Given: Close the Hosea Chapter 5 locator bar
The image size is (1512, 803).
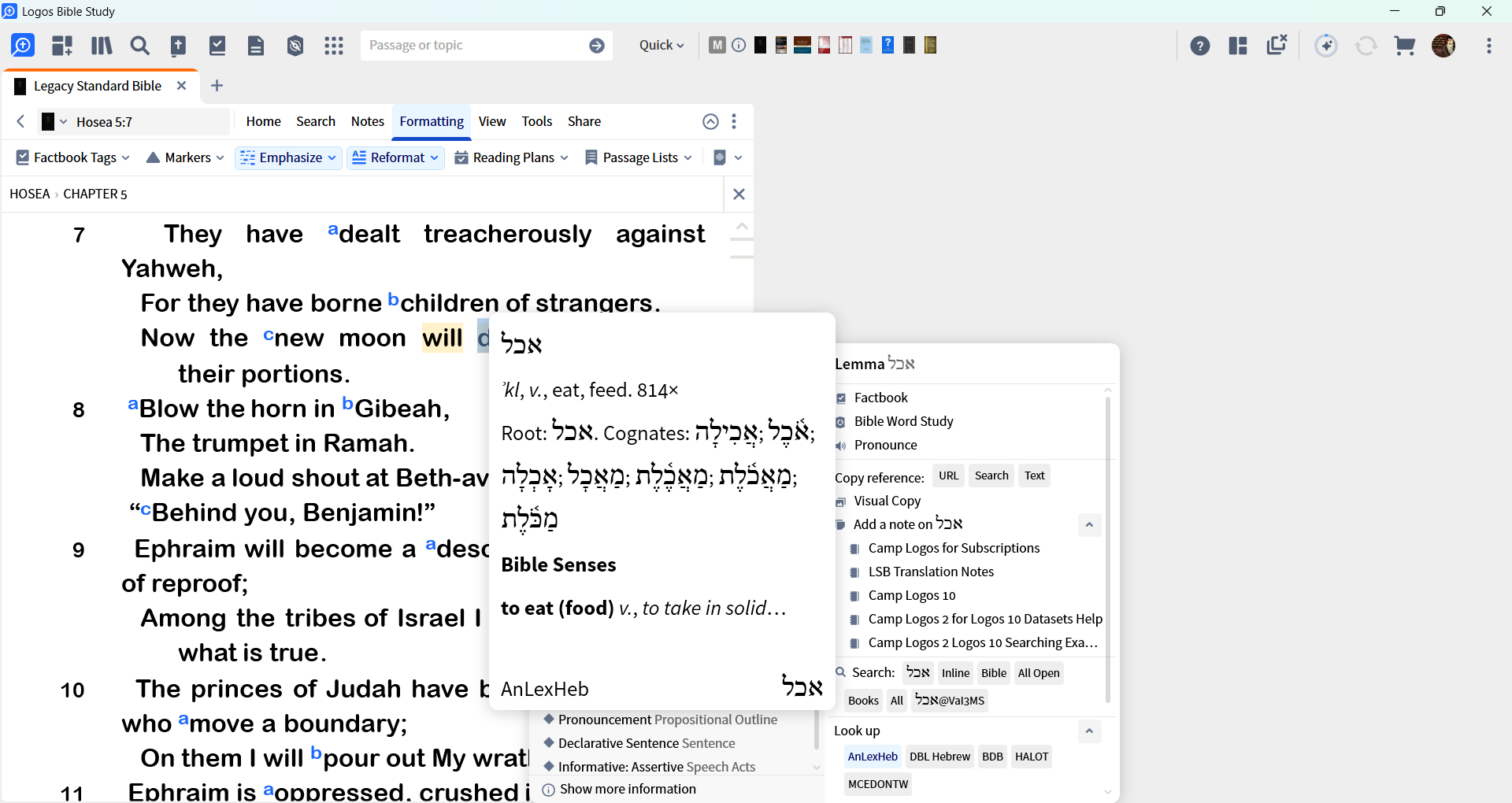Looking at the screenshot, I should click(x=739, y=194).
